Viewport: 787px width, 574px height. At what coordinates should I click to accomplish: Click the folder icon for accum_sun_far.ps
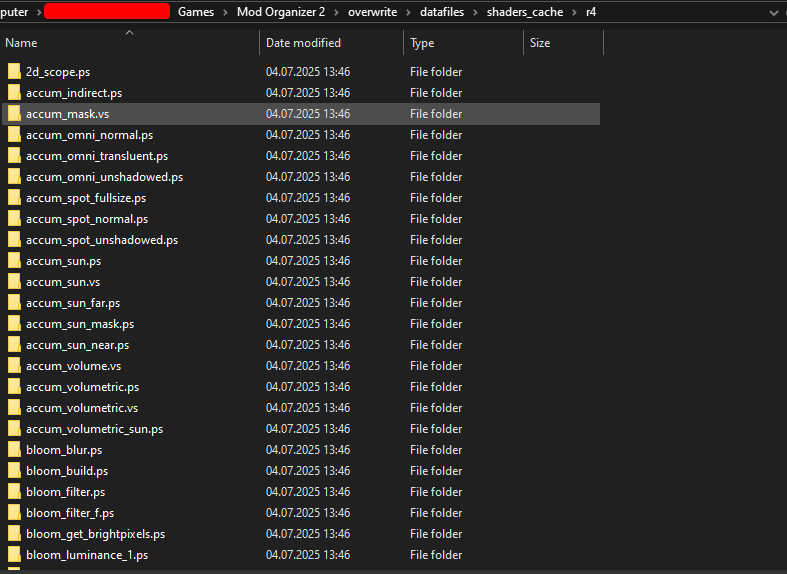pyautogui.click(x=14, y=303)
